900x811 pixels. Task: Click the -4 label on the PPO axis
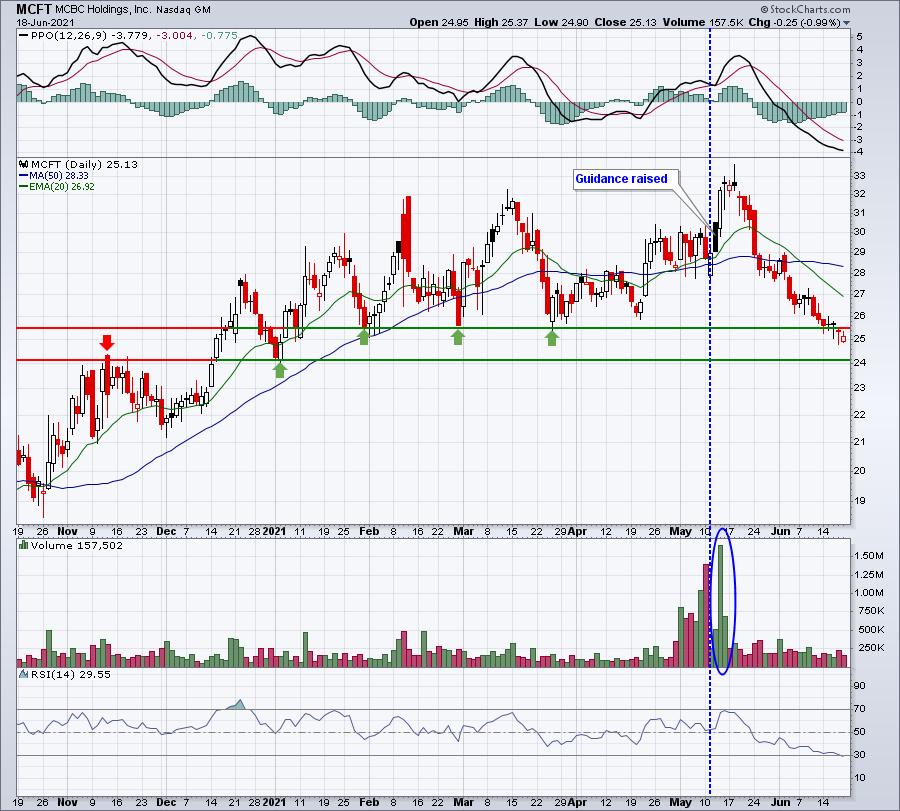tap(859, 152)
